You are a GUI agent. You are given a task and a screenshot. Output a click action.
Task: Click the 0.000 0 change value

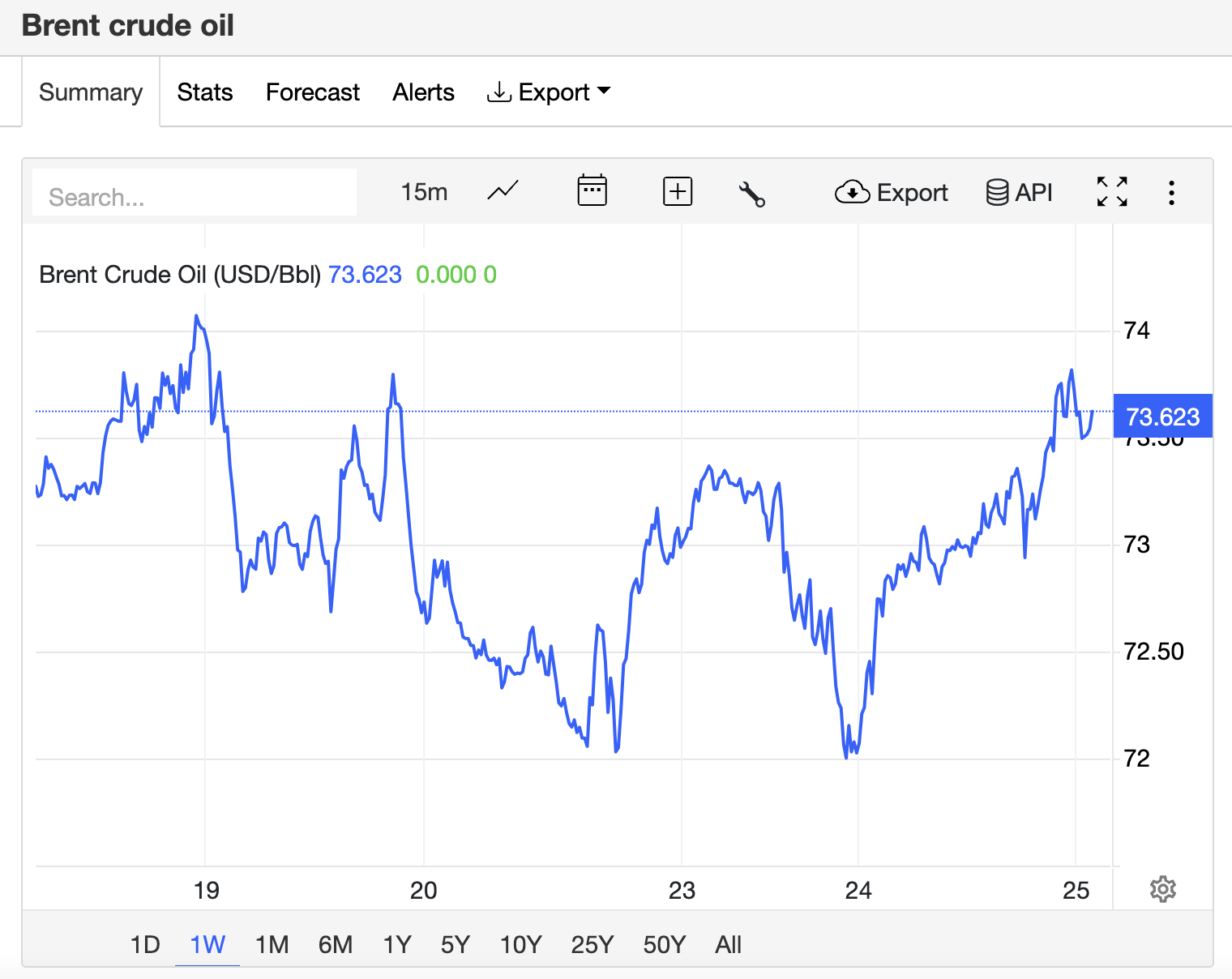tap(456, 275)
